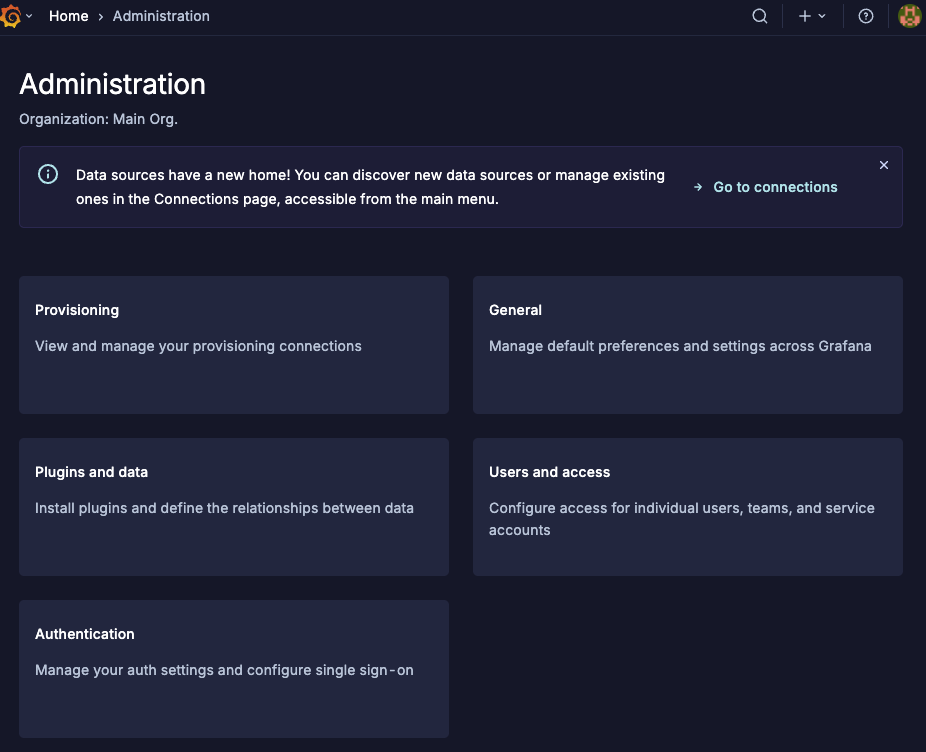Viewport: 926px width, 752px height.
Task: Click the Grafana logo icon
Action: tap(11, 16)
